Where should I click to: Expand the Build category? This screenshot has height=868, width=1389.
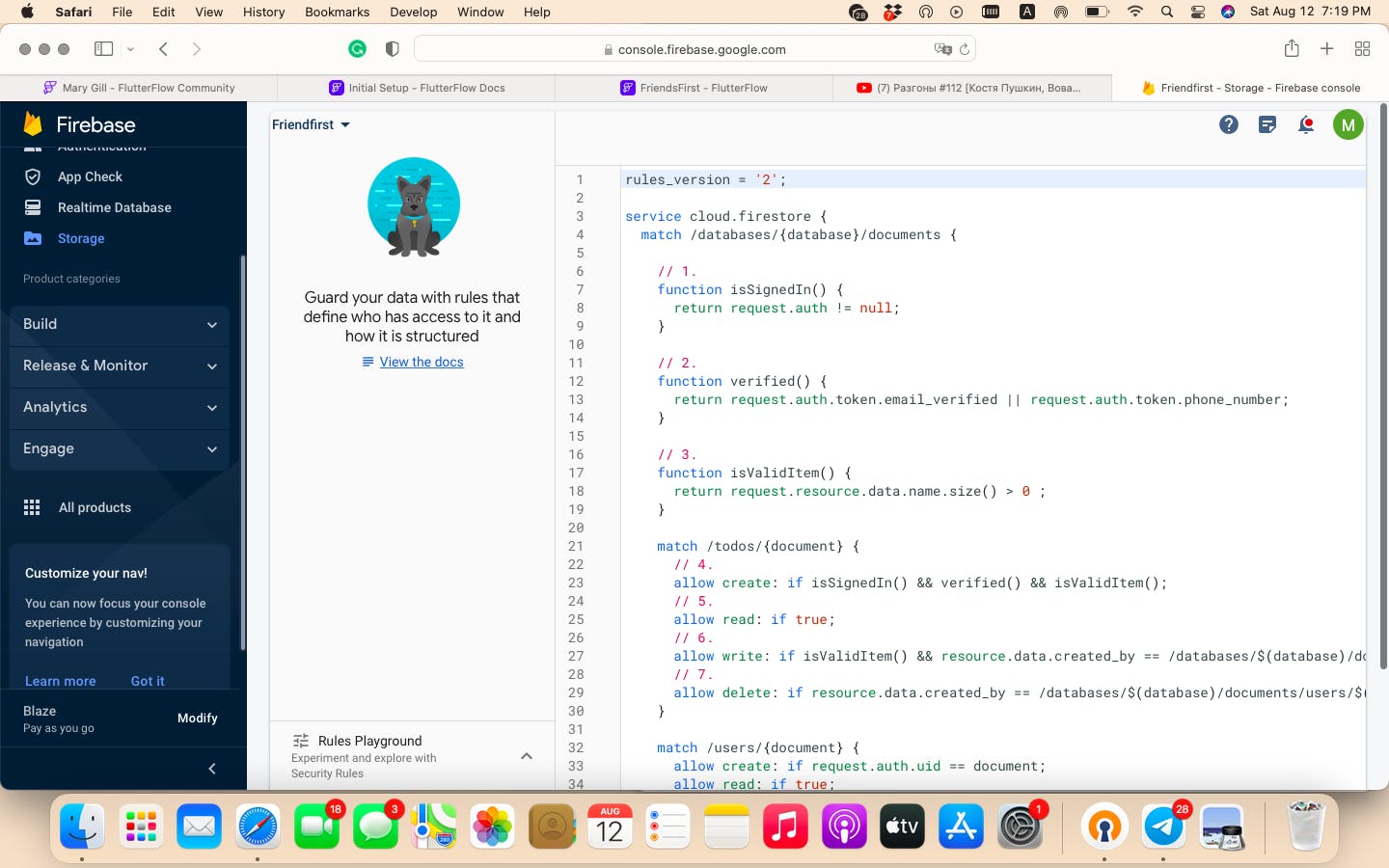point(120,324)
